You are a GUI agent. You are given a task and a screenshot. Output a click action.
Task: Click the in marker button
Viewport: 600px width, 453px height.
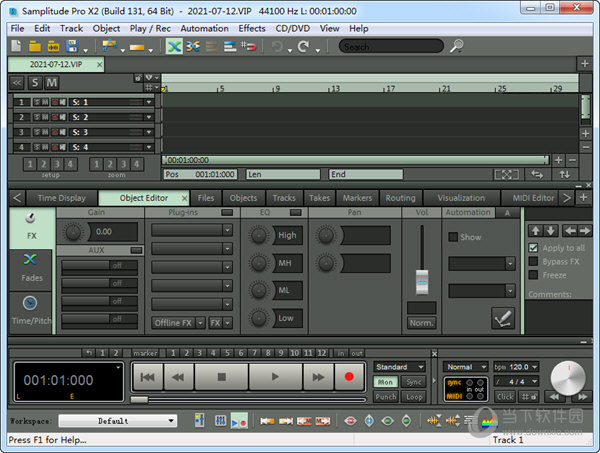pos(341,353)
